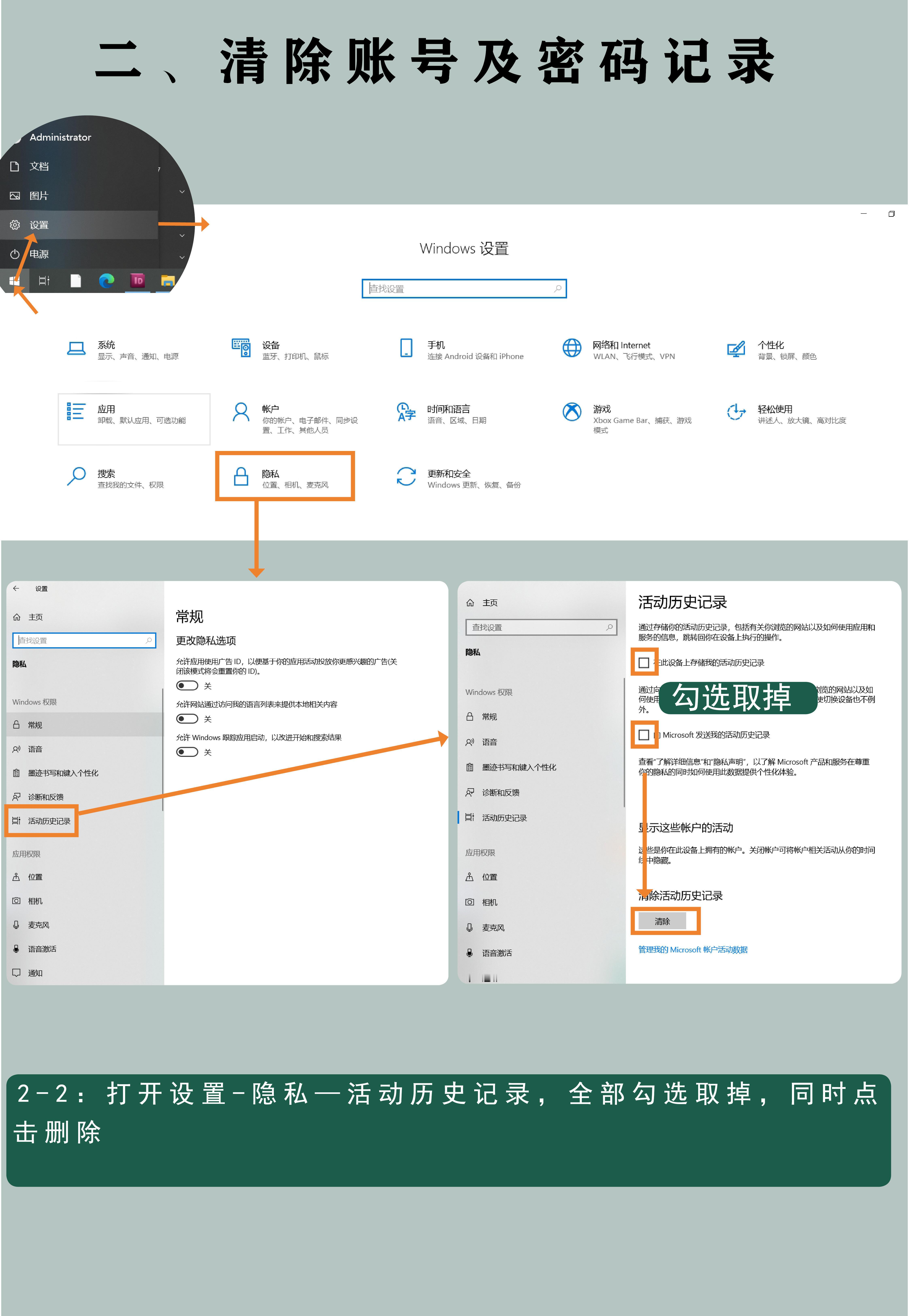Select 麦克风 in the activity history sidebar
This screenshot has width=909, height=1316.
(541, 927)
